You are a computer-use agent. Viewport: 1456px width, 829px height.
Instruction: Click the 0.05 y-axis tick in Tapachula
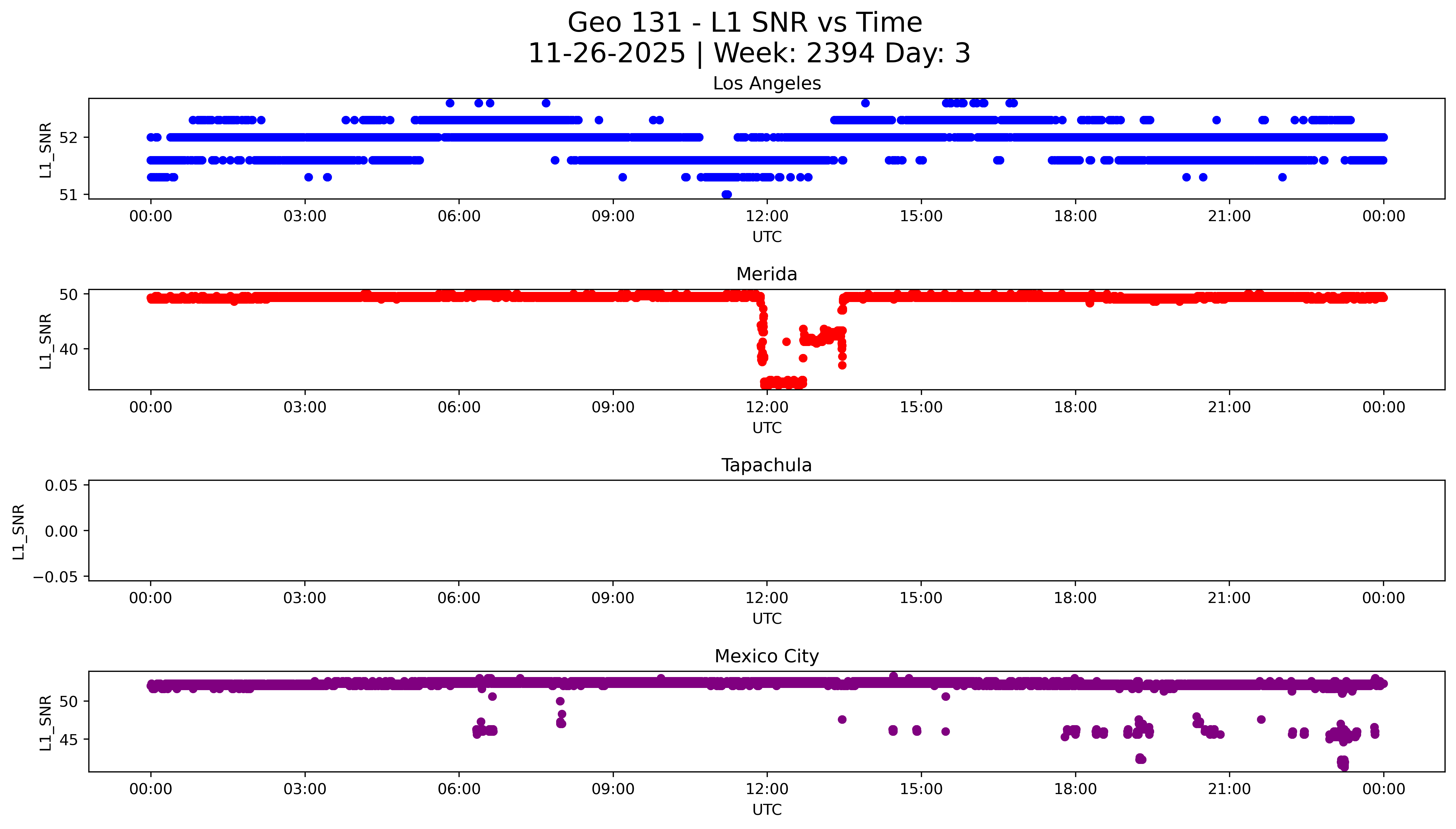(x=61, y=486)
